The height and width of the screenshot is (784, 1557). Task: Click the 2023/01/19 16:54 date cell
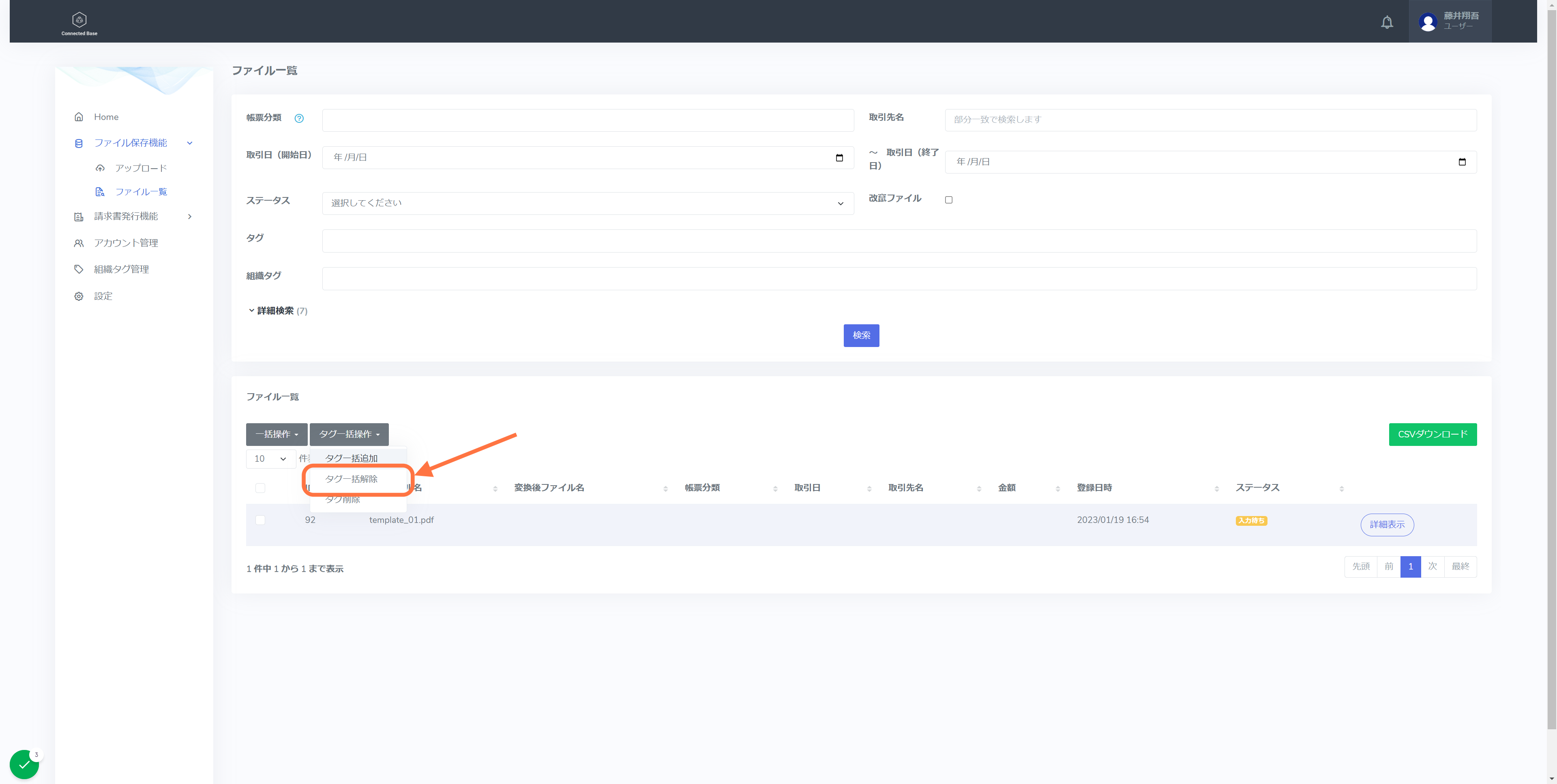pyautogui.click(x=1113, y=520)
